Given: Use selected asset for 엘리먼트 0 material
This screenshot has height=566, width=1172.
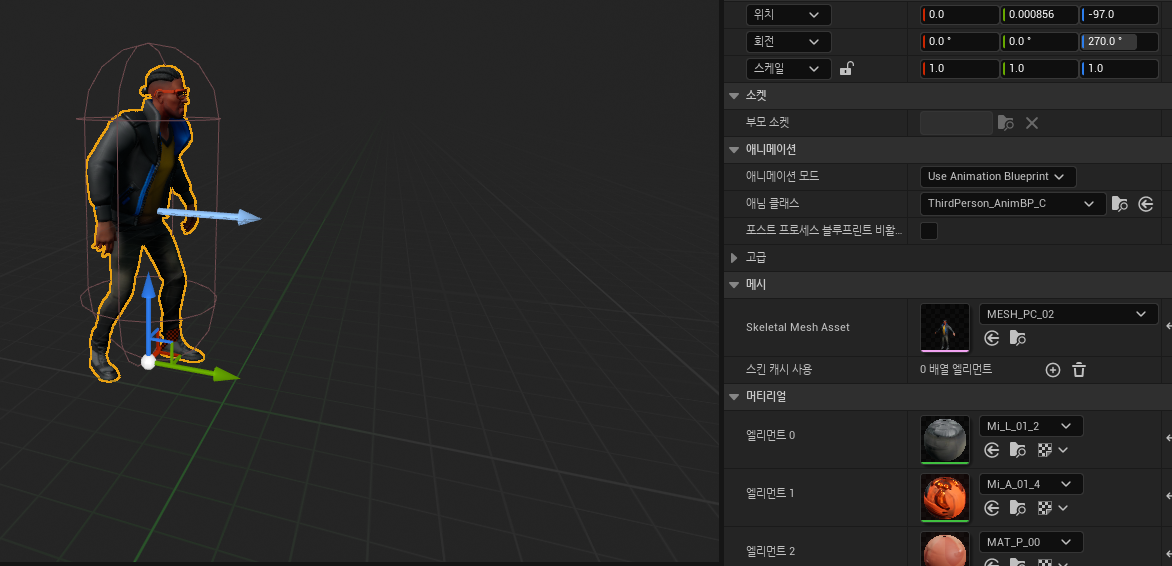Looking at the screenshot, I should pos(992,450).
